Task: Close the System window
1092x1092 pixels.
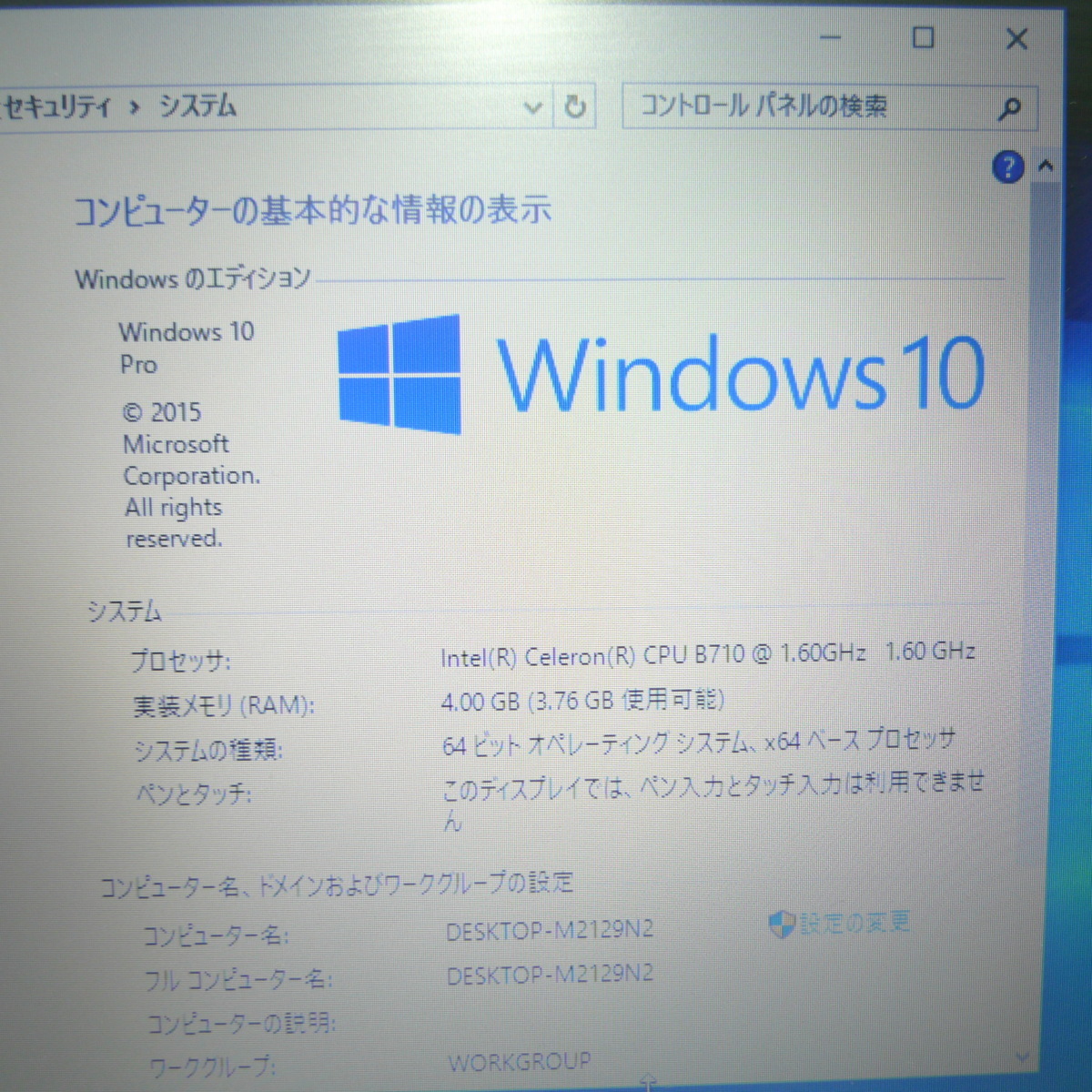Action: click(1016, 39)
